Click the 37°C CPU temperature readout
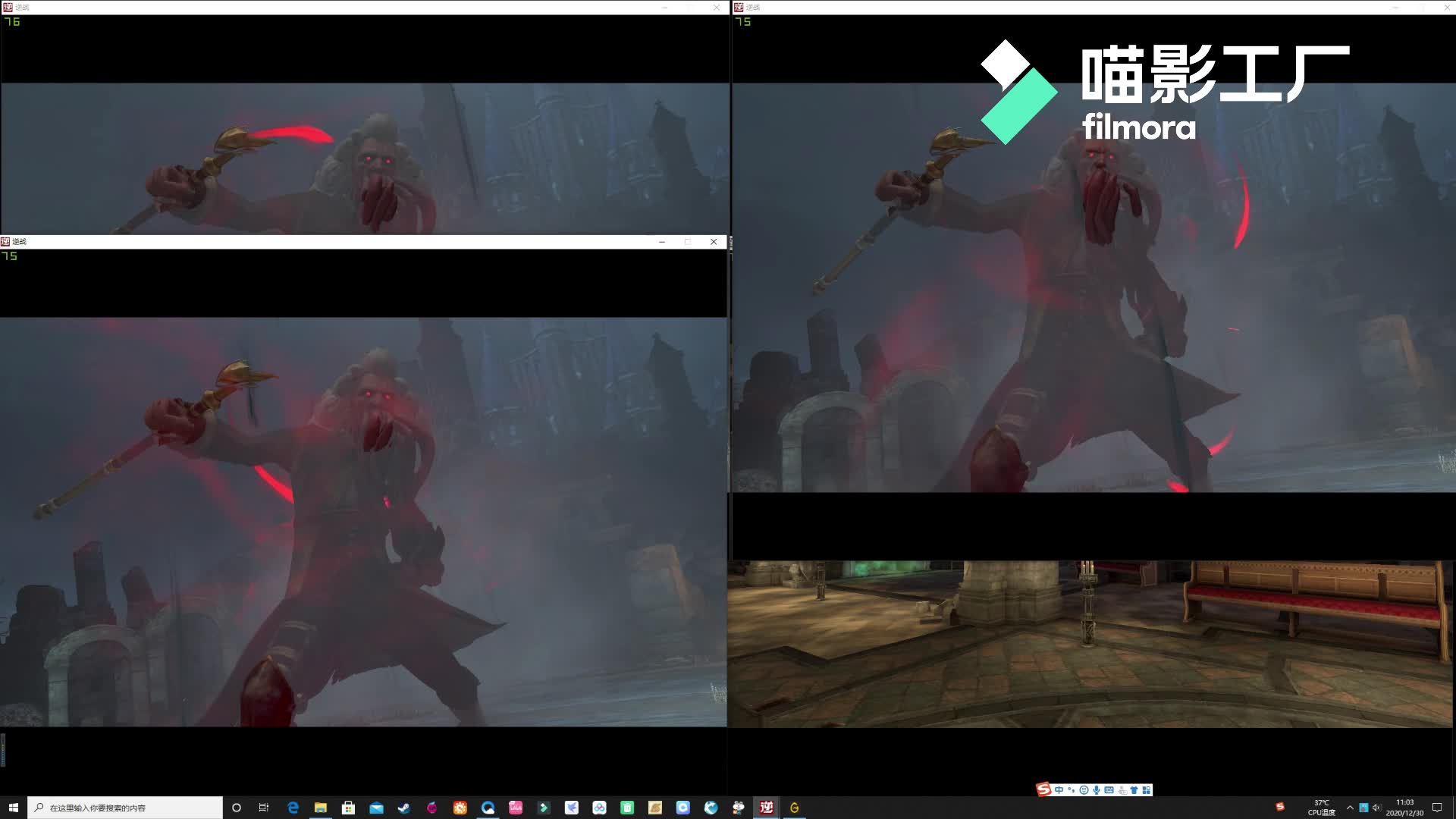Screen dimensions: 1456x819 click(x=1321, y=808)
